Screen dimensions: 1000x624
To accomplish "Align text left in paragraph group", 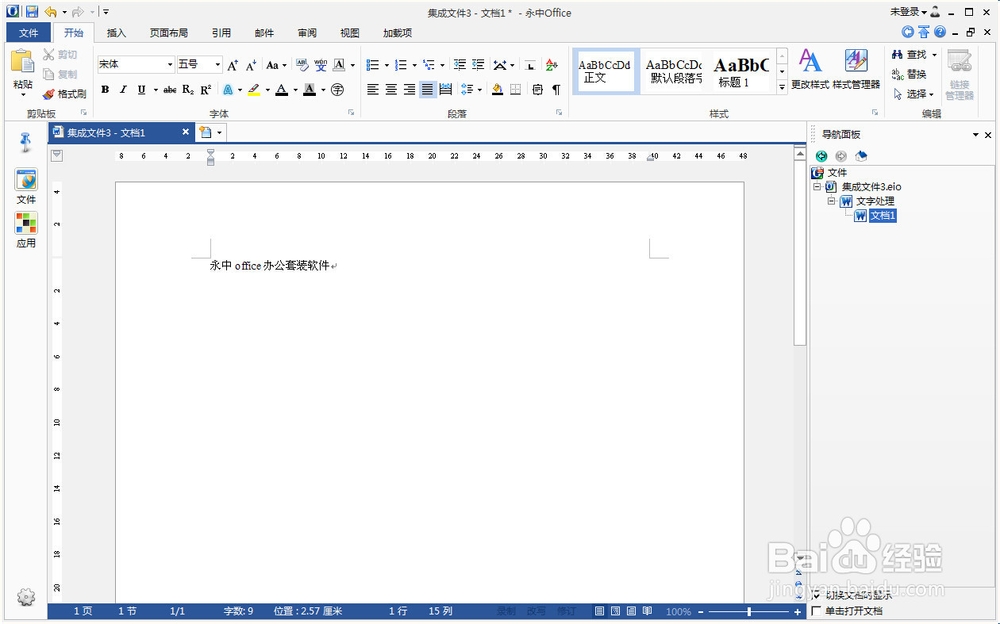I will click(x=373, y=90).
